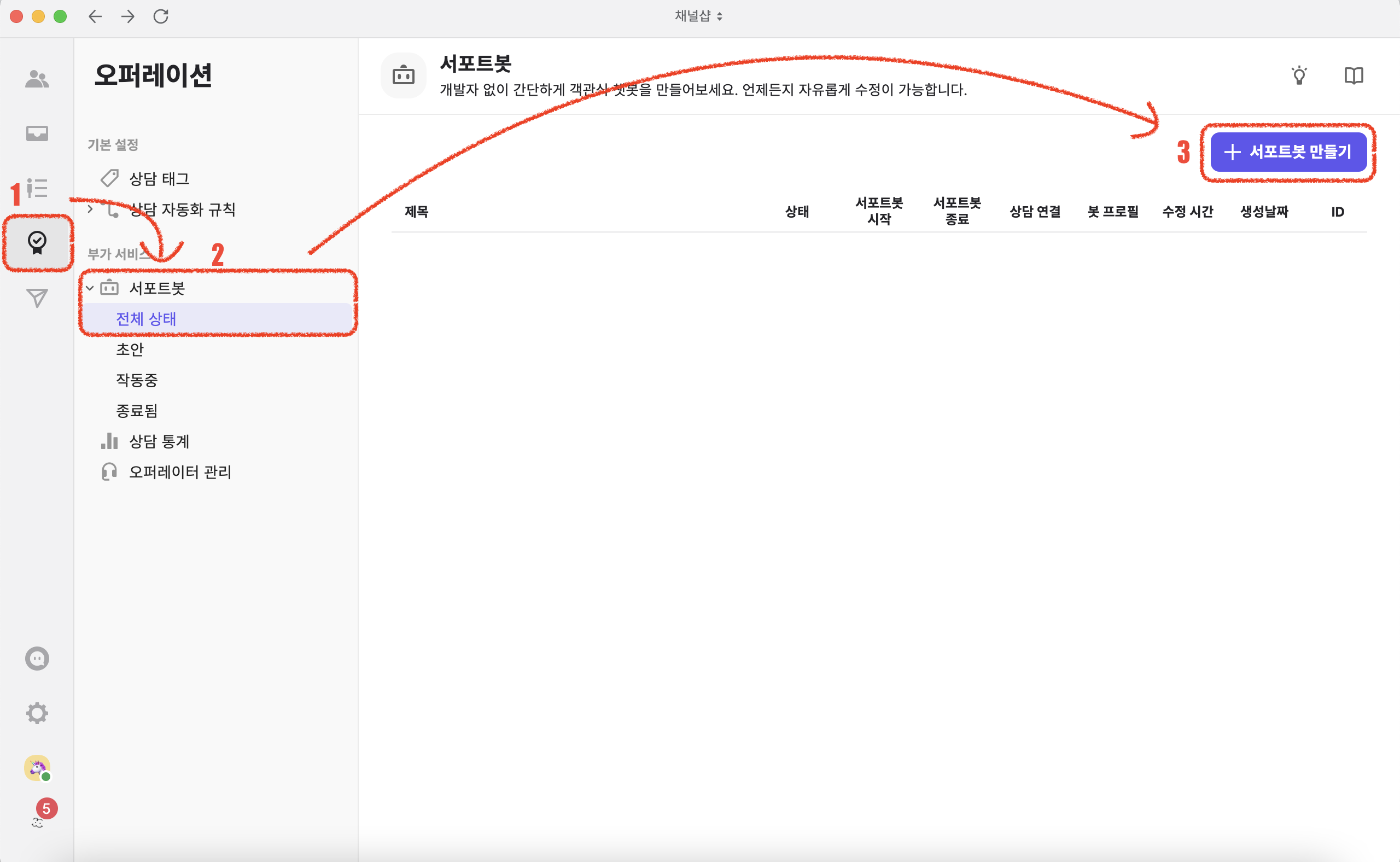Click the 서포트봇 만들기 button

[1288, 152]
